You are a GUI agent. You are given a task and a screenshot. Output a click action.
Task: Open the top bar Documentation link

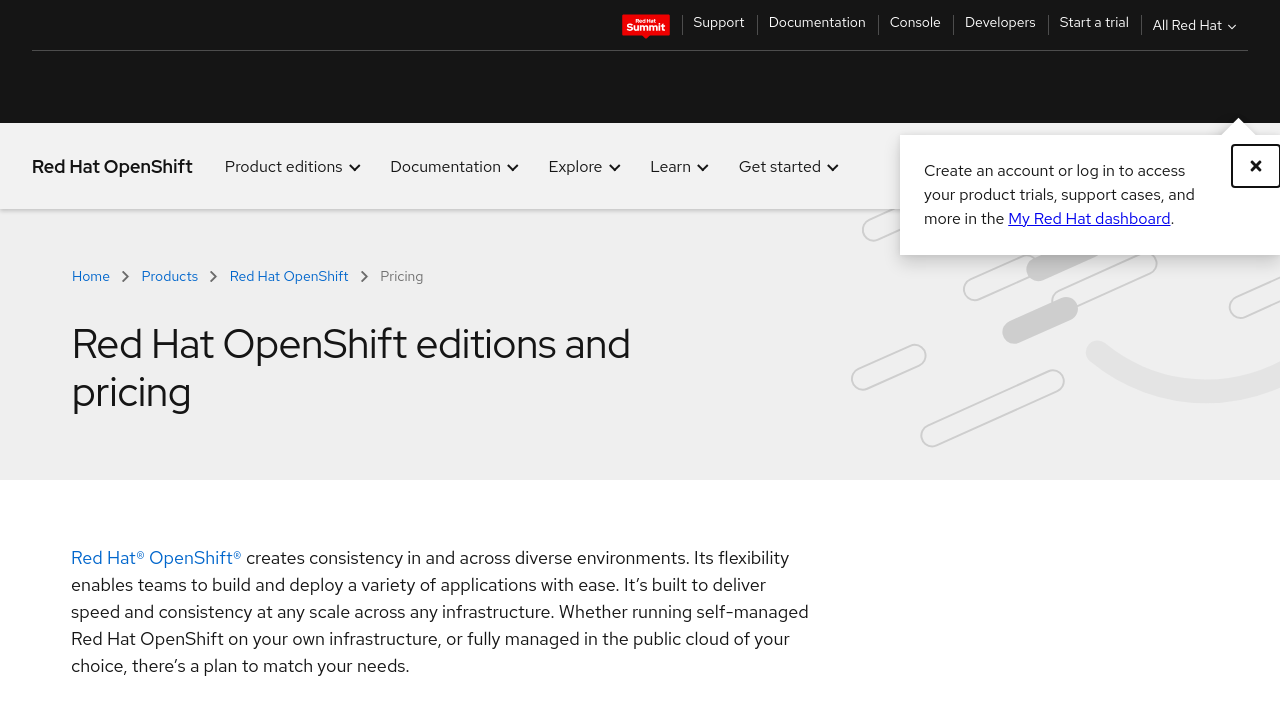(817, 23)
